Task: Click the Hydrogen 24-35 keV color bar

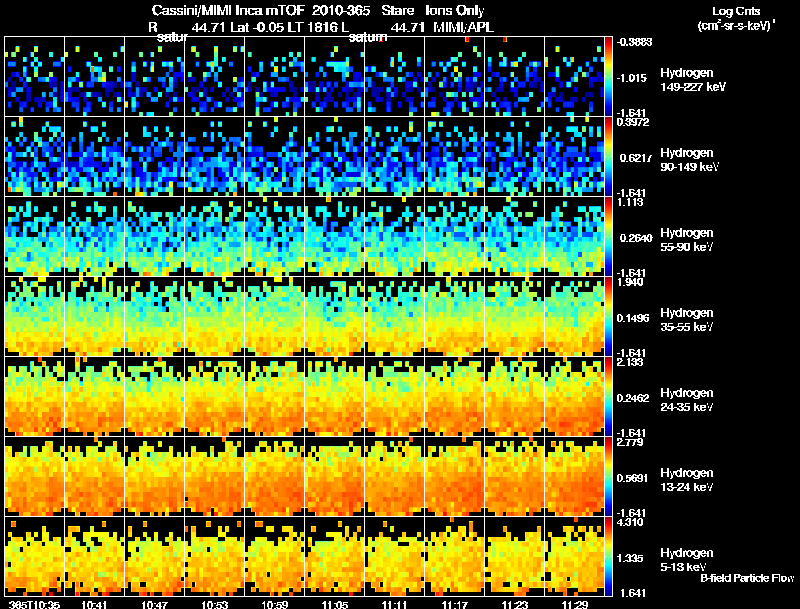Action: [608, 397]
